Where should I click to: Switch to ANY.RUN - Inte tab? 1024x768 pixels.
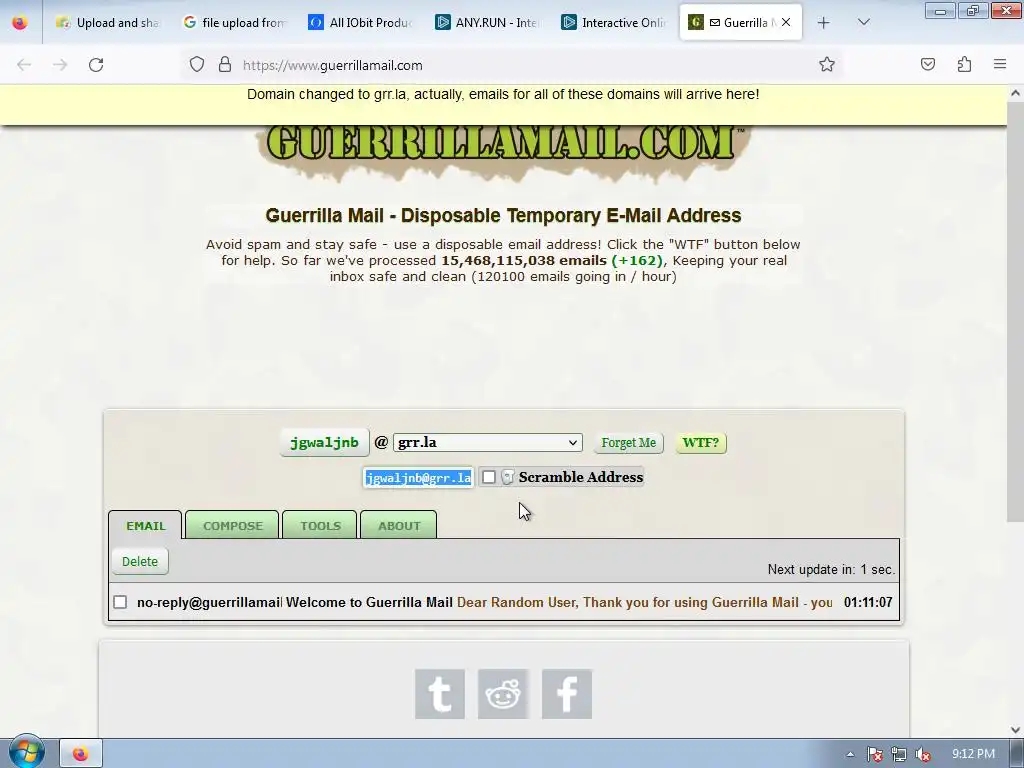point(487,23)
